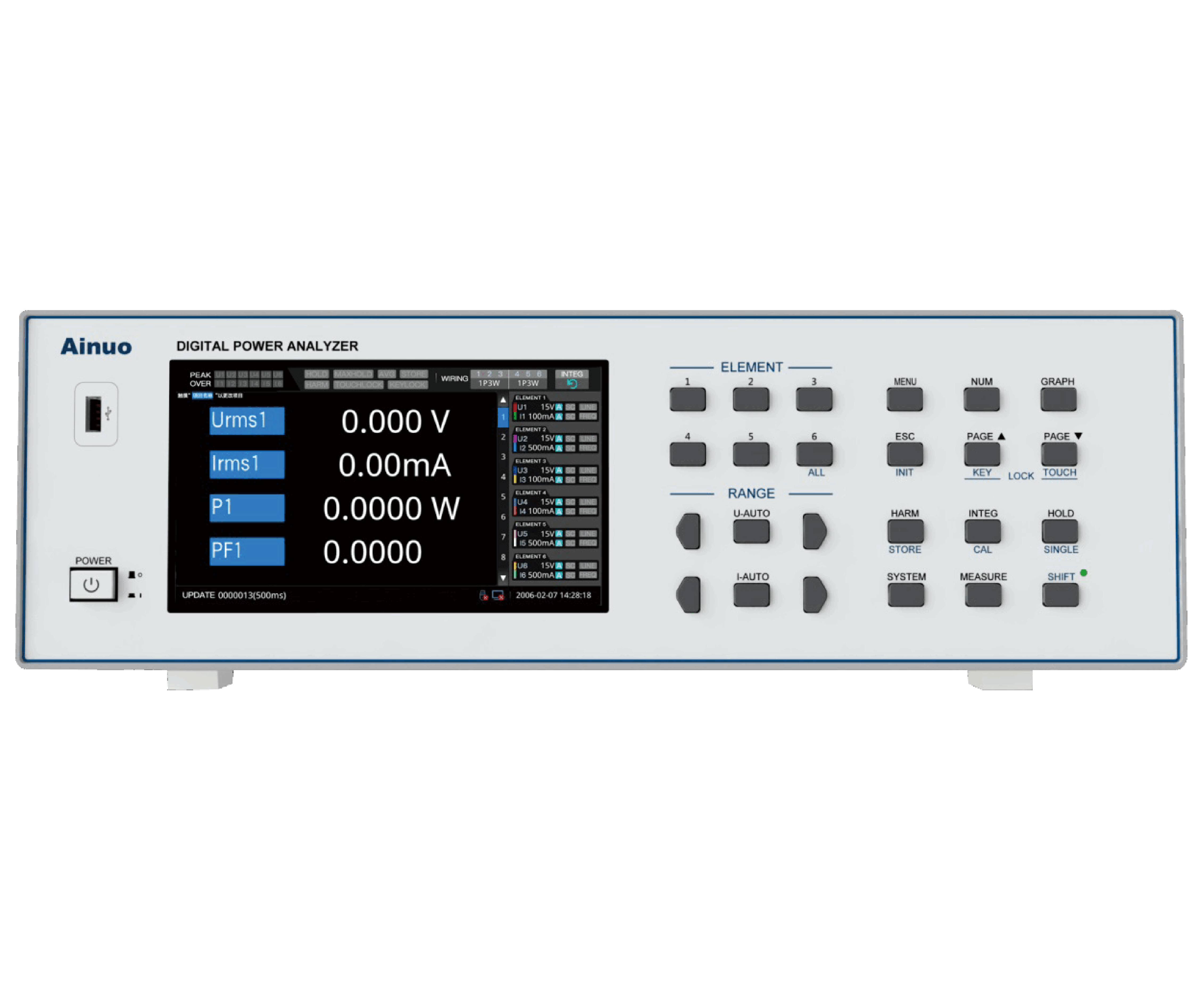Open the ELEMENT 3 range panel on screen
This screenshot has height=993, width=1204.
(555, 471)
